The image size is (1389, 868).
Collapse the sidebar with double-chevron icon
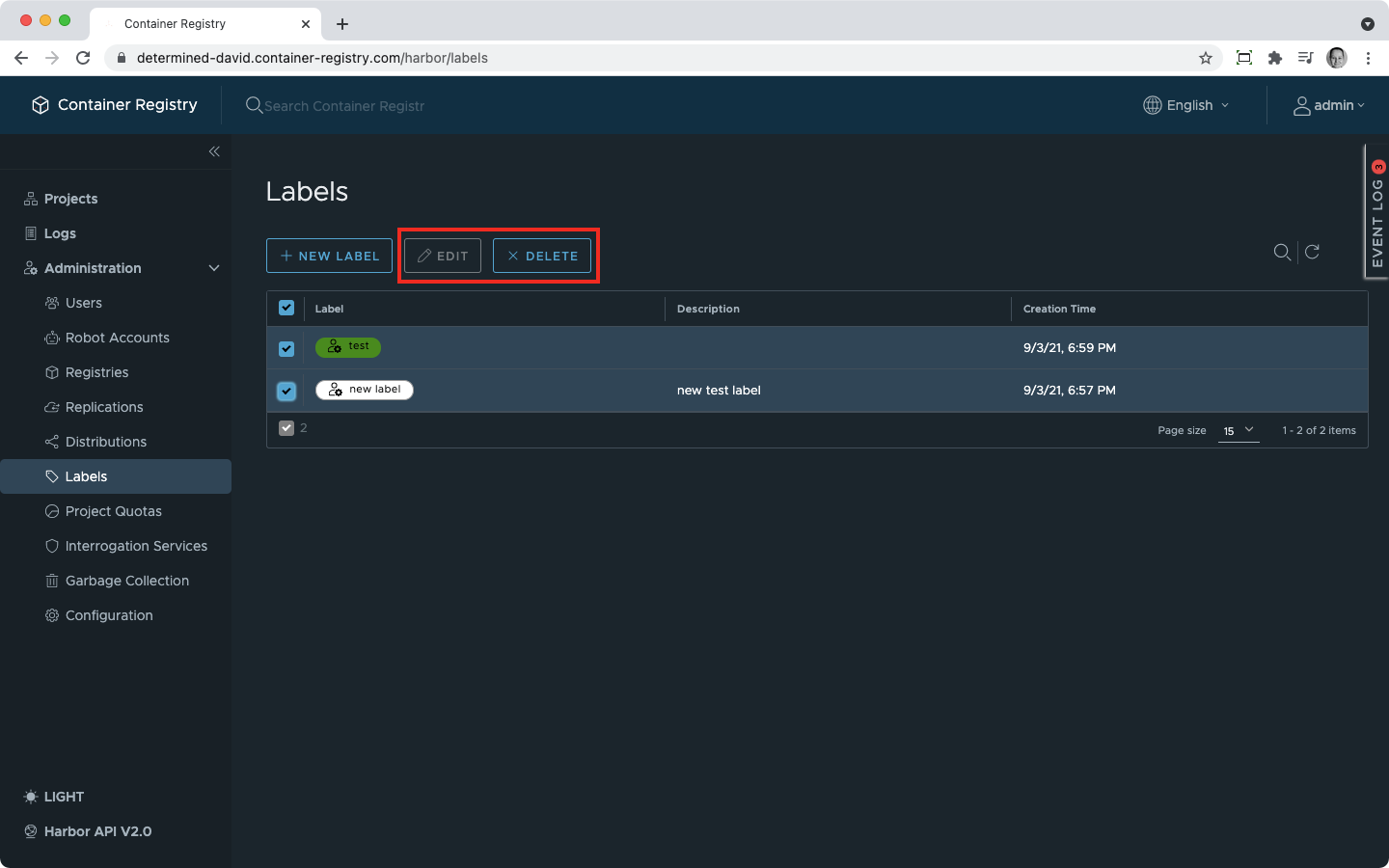pyautogui.click(x=214, y=151)
